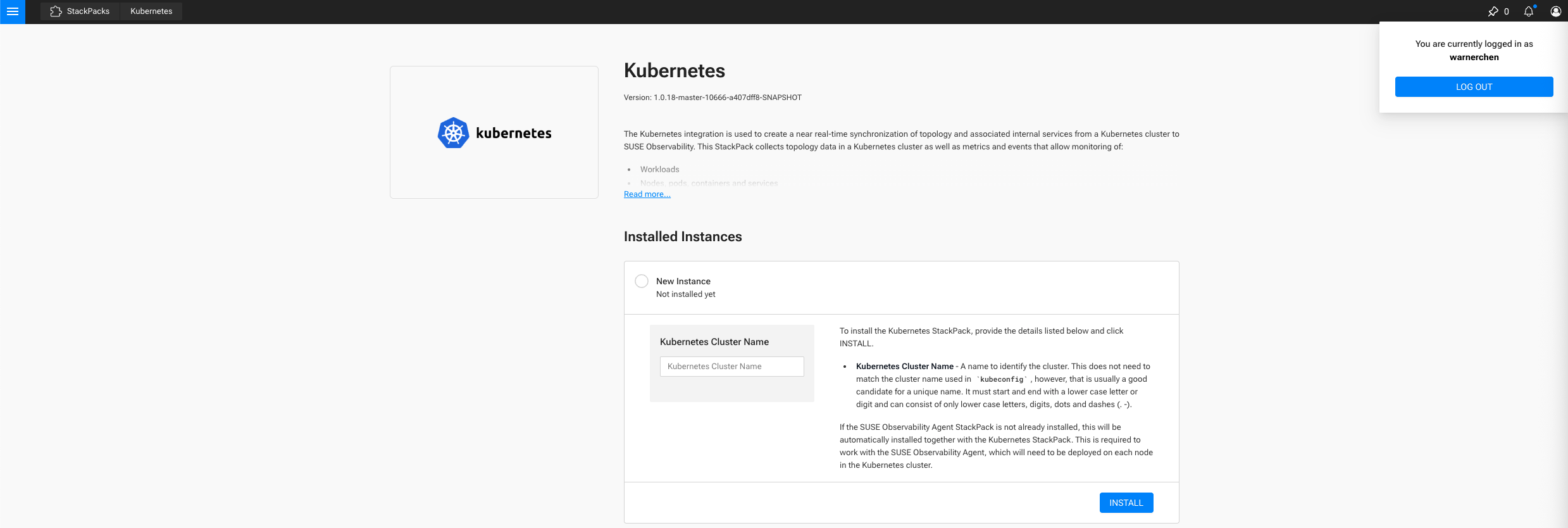The height and width of the screenshot is (528, 1568).
Task: Select the Kubernetes breadcrumb item
Action: (151, 11)
